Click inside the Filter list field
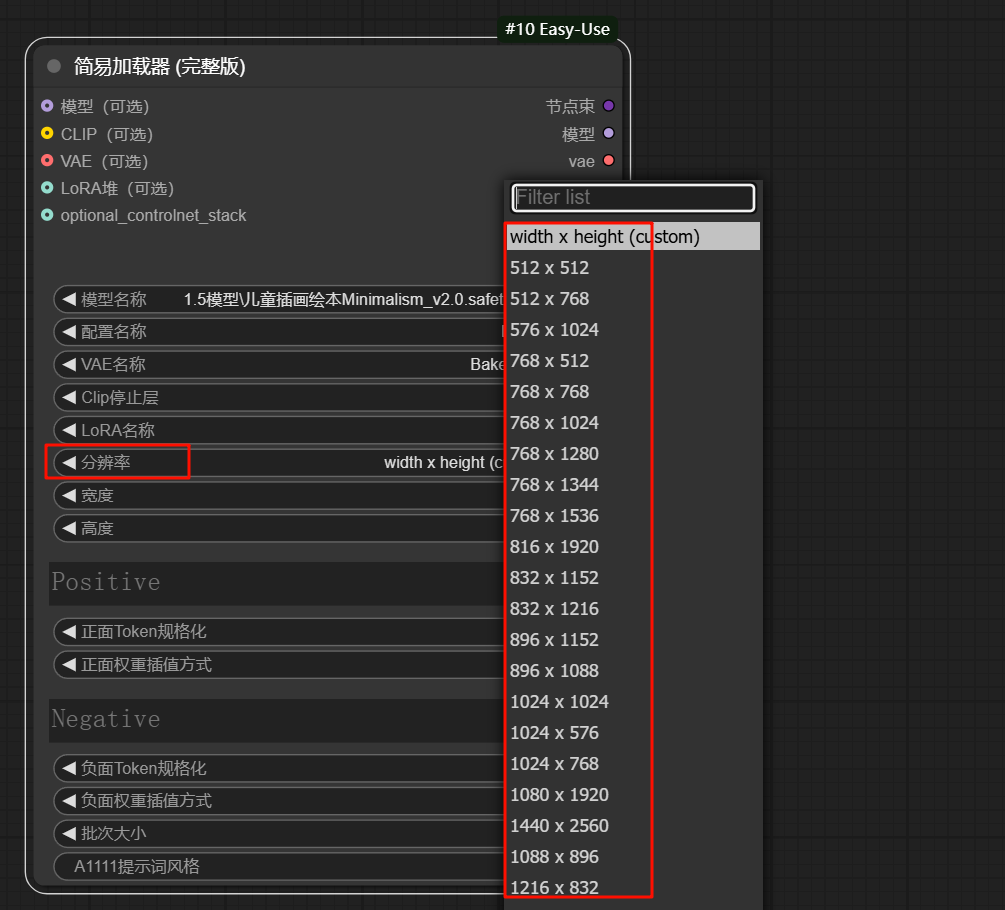 tap(632, 198)
